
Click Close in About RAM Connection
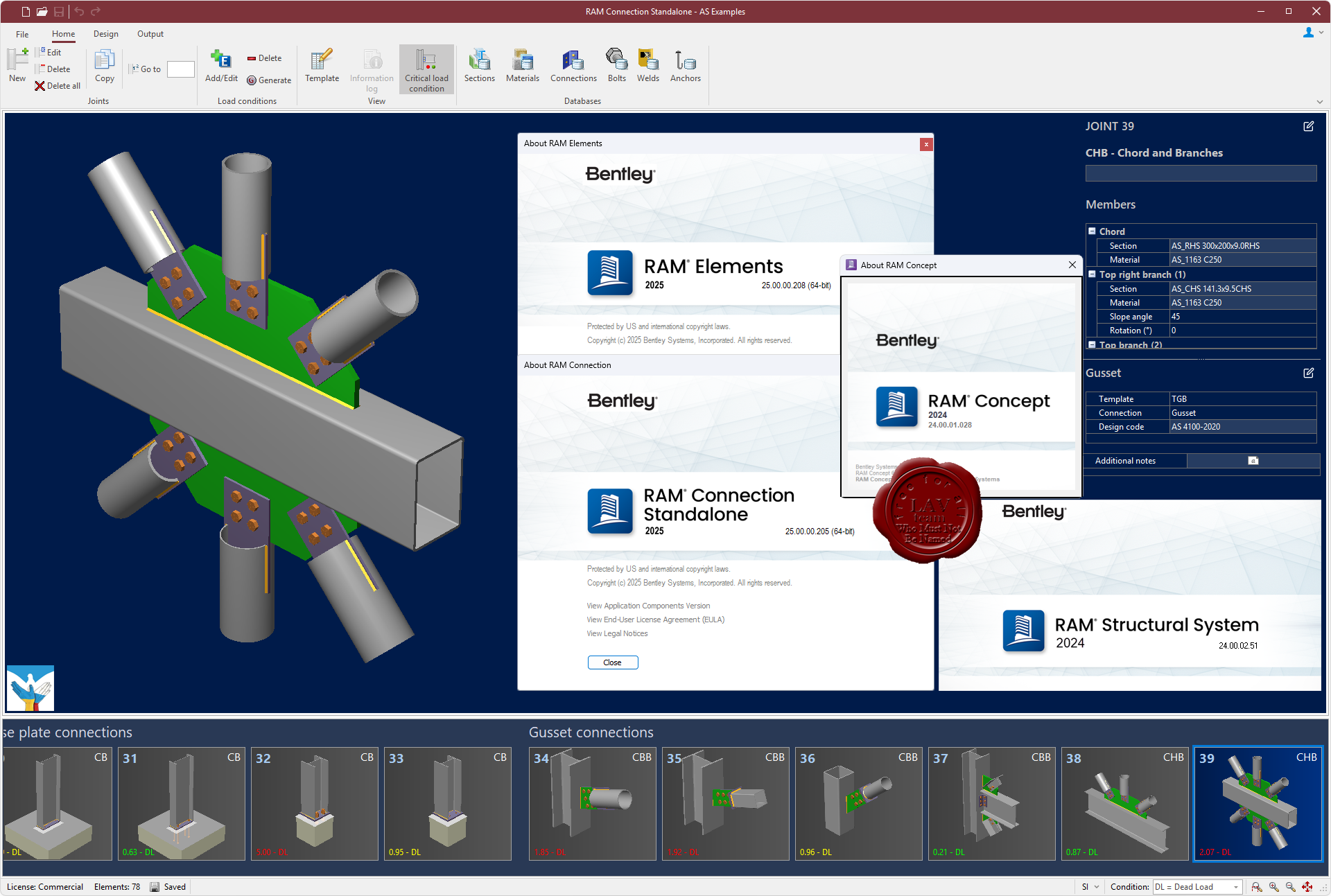[x=613, y=662]
